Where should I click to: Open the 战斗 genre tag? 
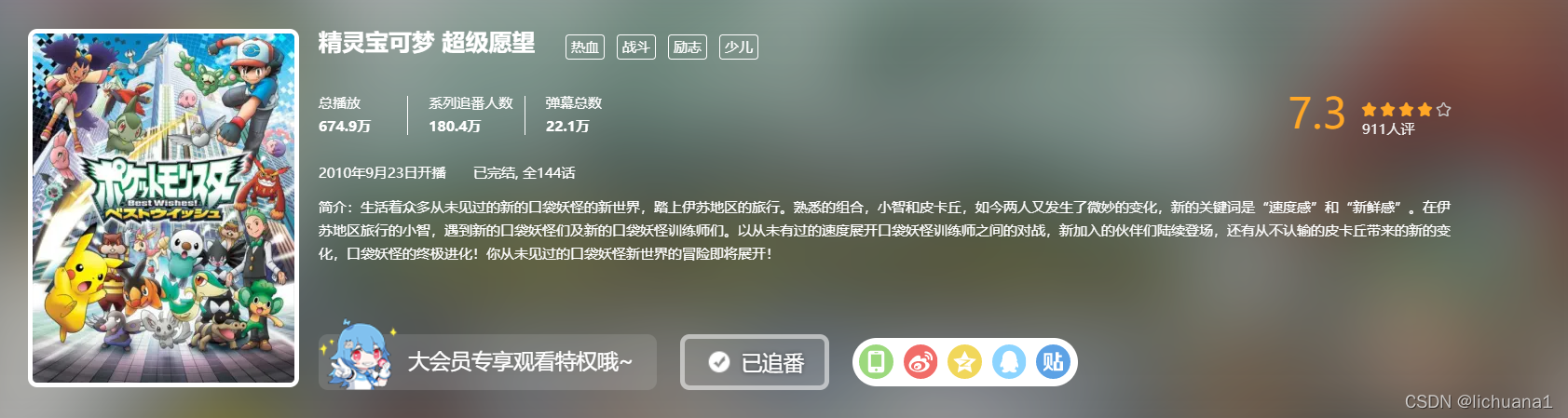[636, 47]
